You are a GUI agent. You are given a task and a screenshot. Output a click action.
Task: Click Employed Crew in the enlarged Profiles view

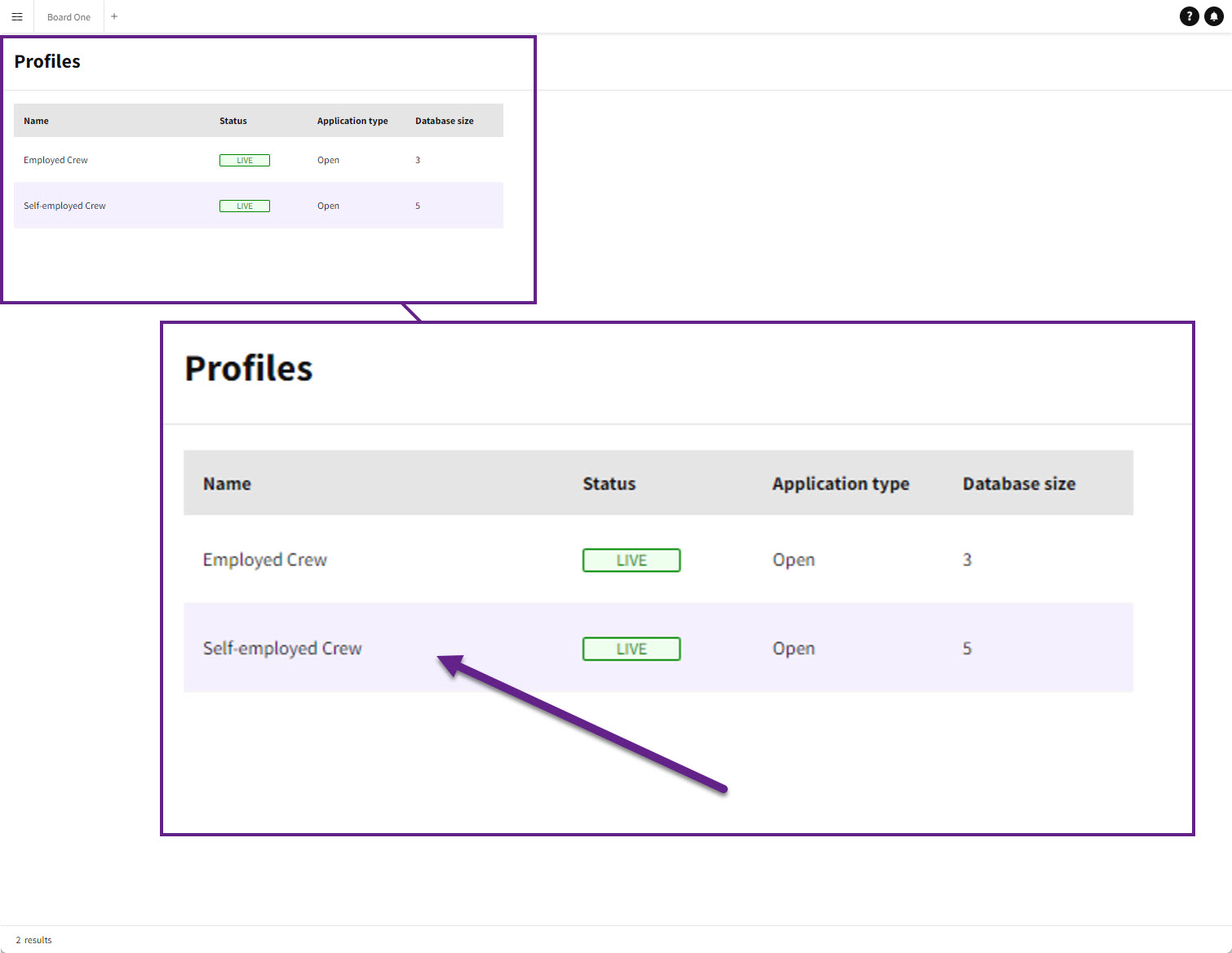pyautogui.click(x=264, y=560)
